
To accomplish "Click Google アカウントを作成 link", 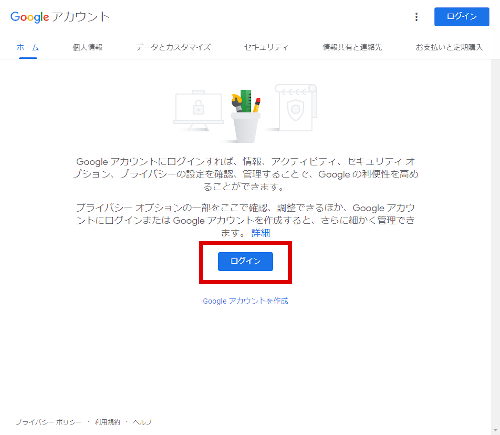I will pos(245,301).
